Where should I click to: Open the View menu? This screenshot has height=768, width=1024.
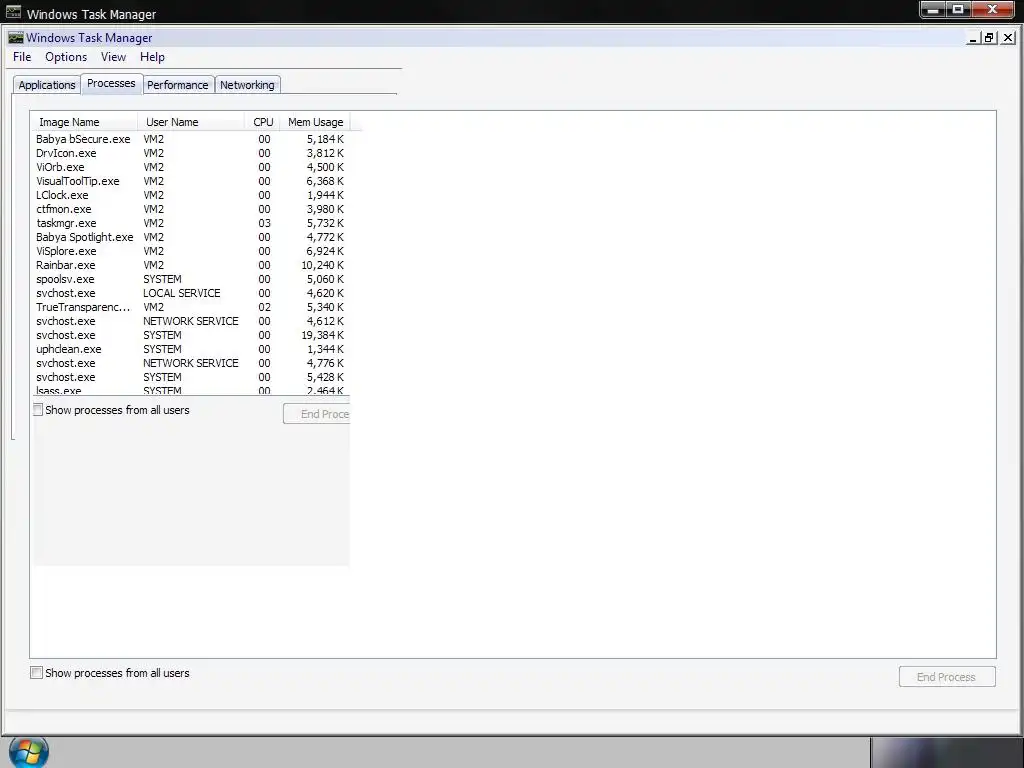pyautogui.click(x=114, y=57)
